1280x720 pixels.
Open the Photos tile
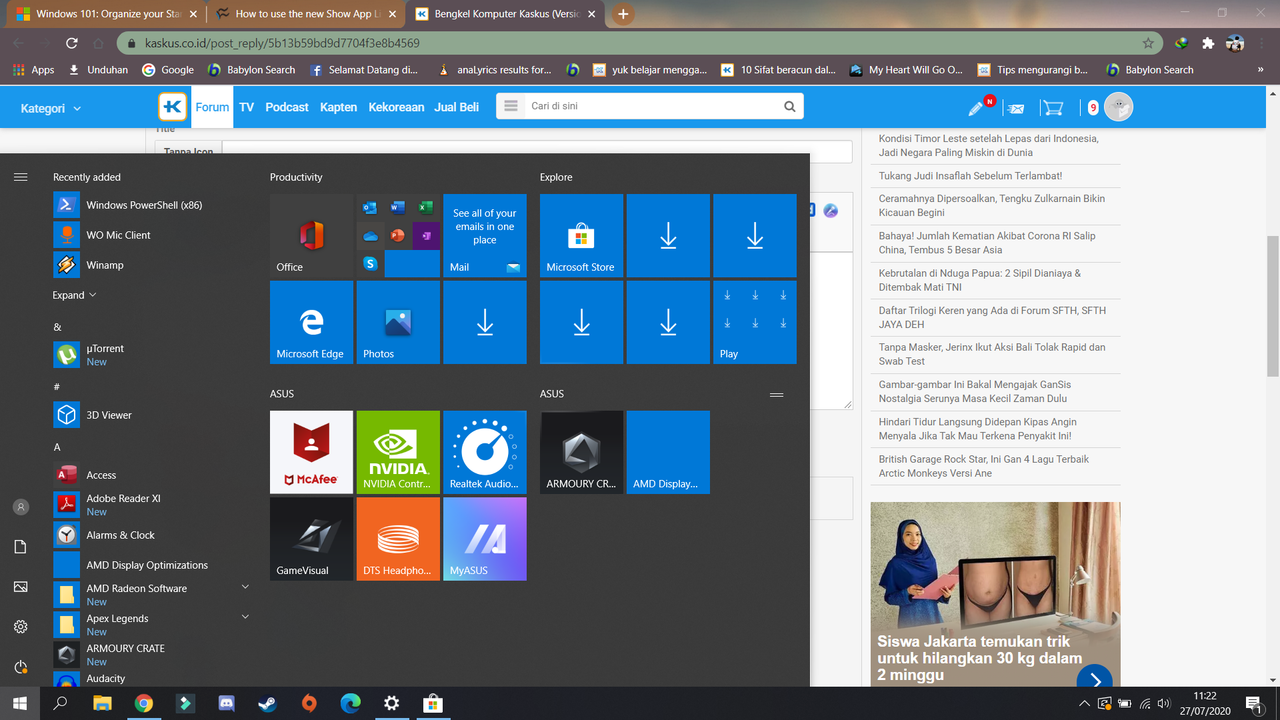point(398,322)
